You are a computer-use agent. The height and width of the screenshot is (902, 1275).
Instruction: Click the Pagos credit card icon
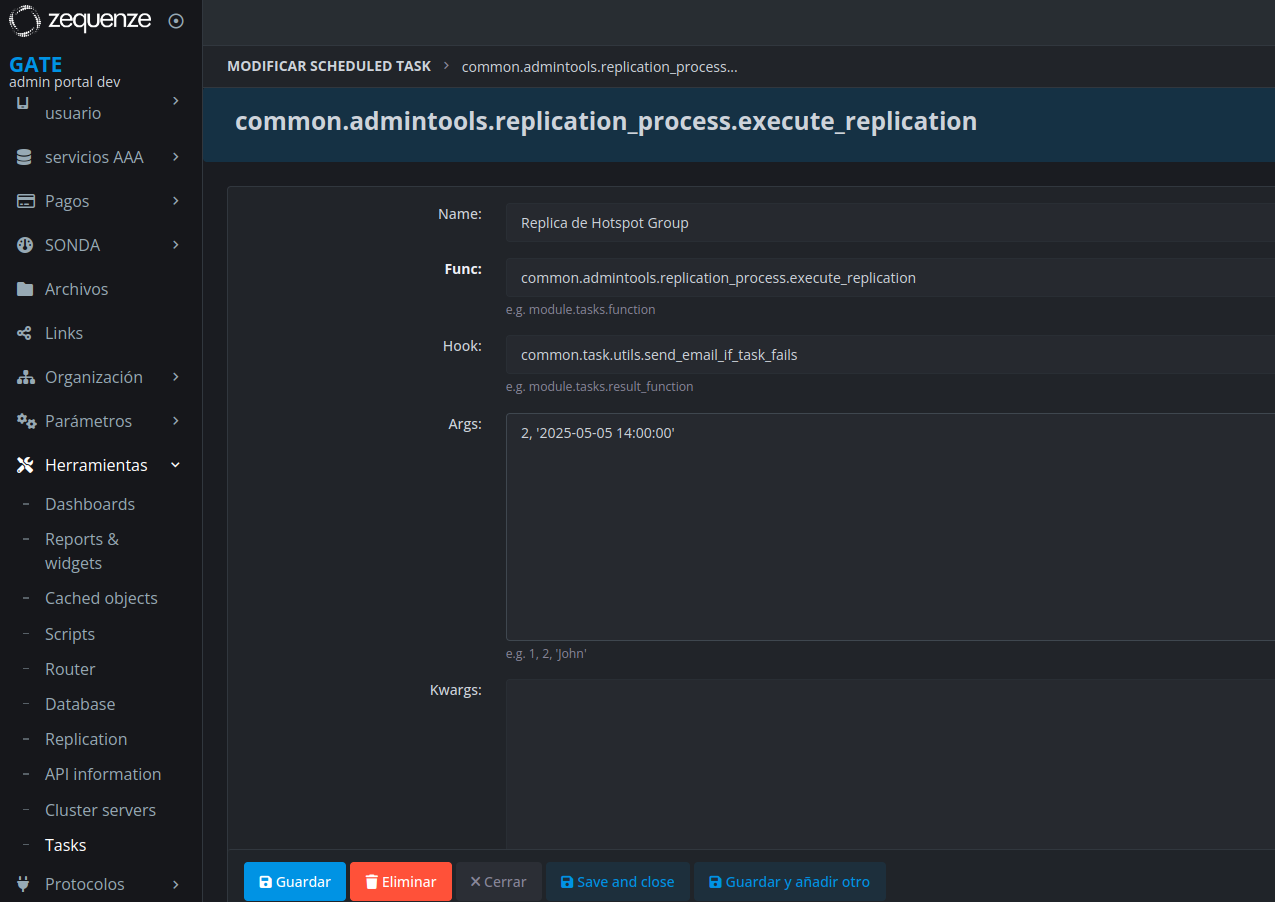pos(26,201)
